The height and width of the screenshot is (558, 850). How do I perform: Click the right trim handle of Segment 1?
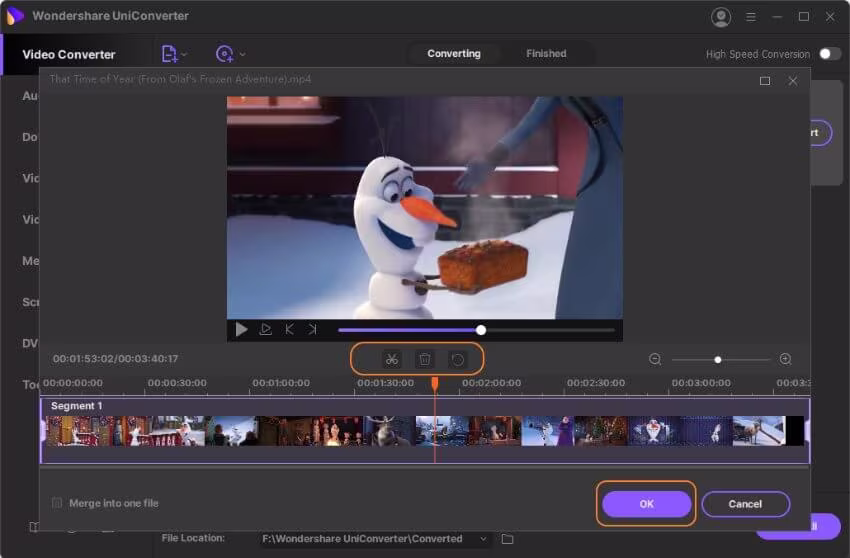click(x=807, y=431)
